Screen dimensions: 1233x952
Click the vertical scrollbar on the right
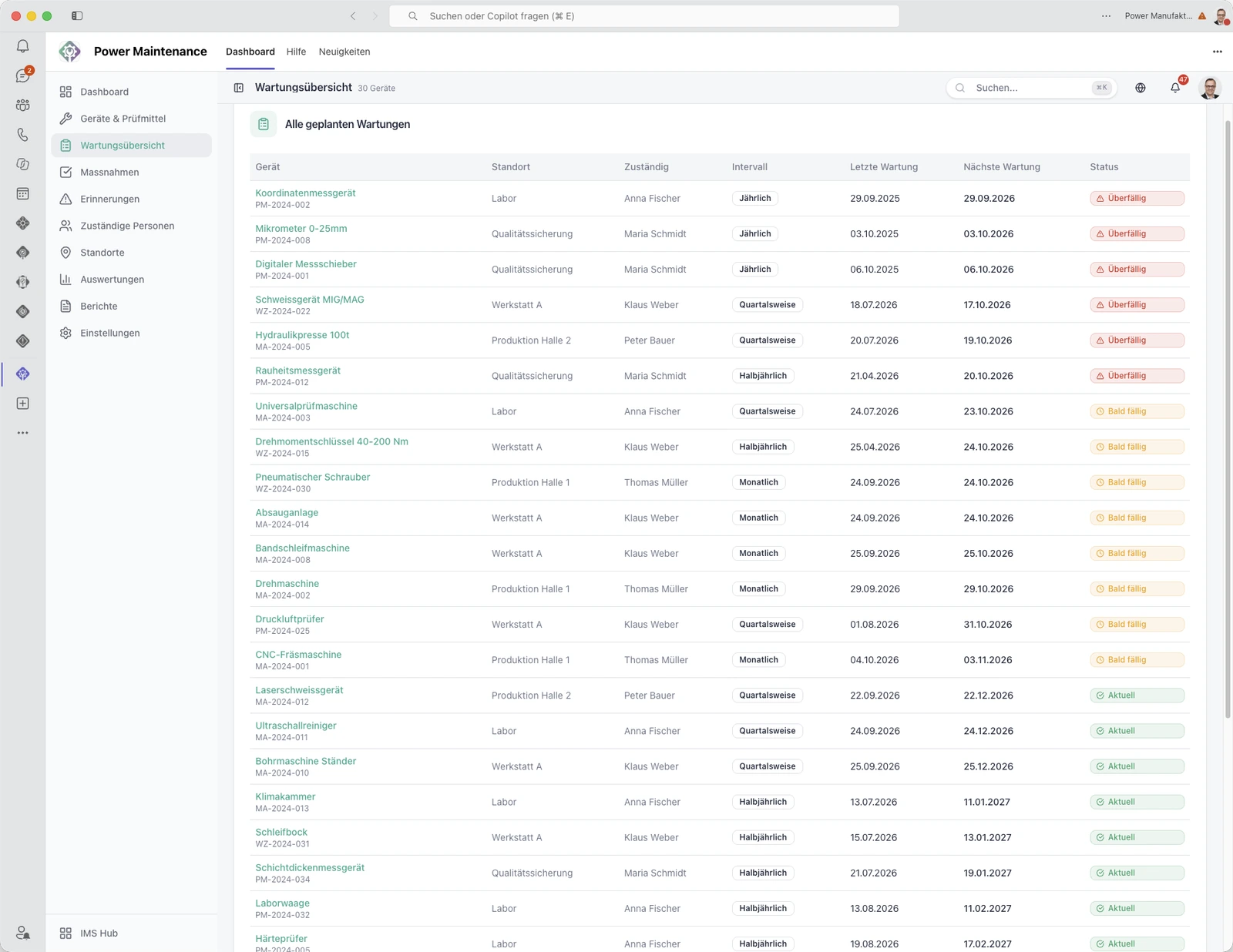[x=1228, y=420]
